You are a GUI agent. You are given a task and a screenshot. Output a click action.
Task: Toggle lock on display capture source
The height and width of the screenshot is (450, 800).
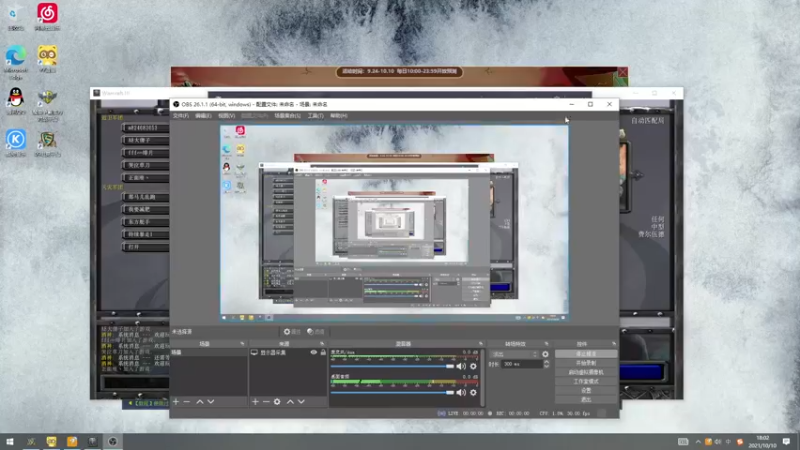(x=323, y=353)
